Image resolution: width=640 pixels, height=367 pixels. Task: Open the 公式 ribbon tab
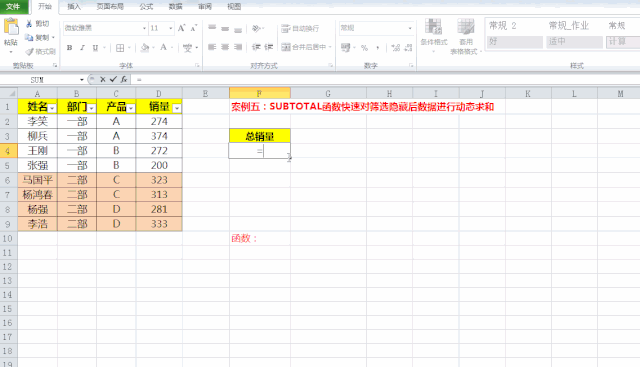(146, 6)
